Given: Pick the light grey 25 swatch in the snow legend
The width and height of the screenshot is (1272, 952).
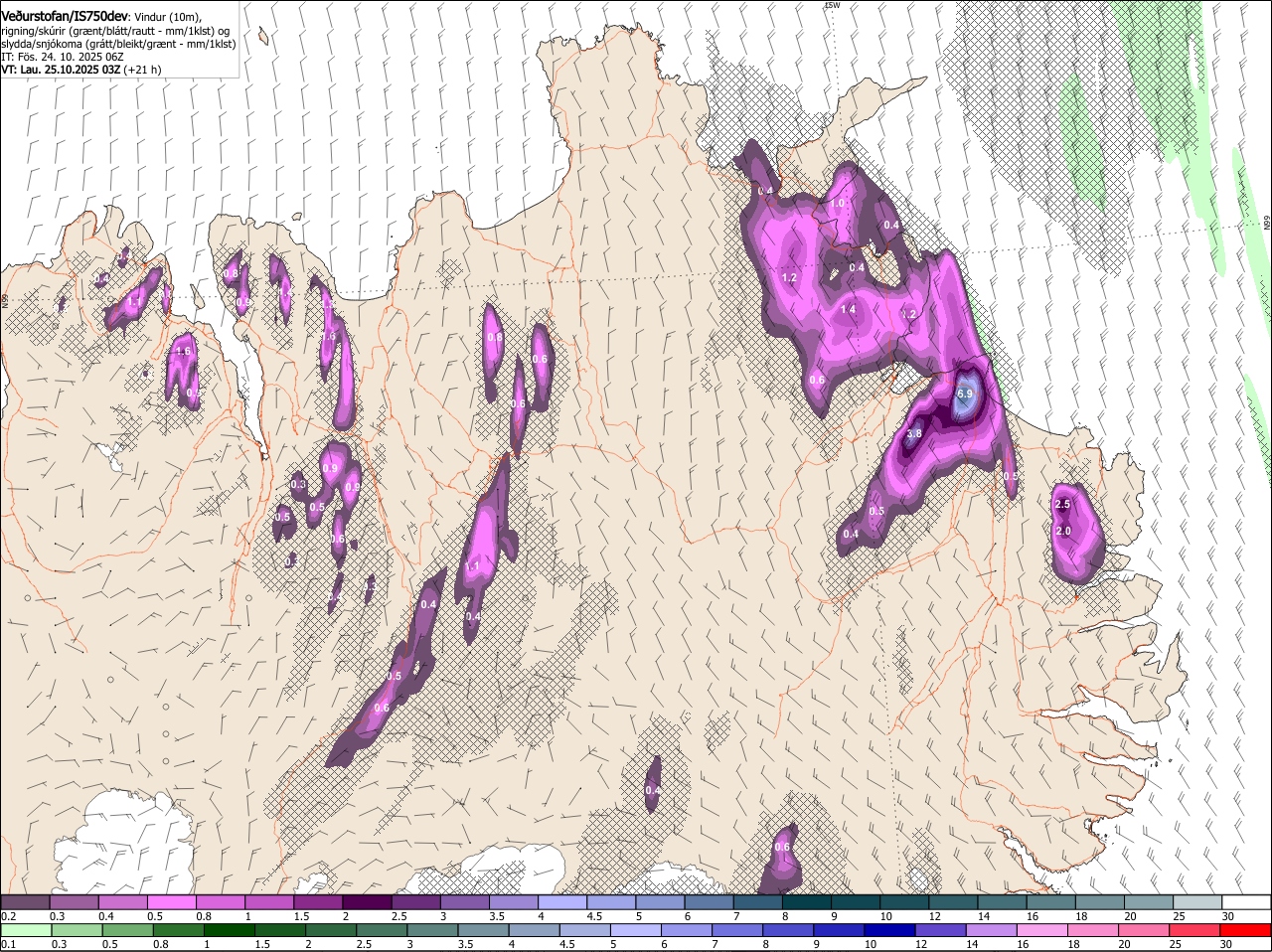Looking at the screenshot, I should point(1198,902).
